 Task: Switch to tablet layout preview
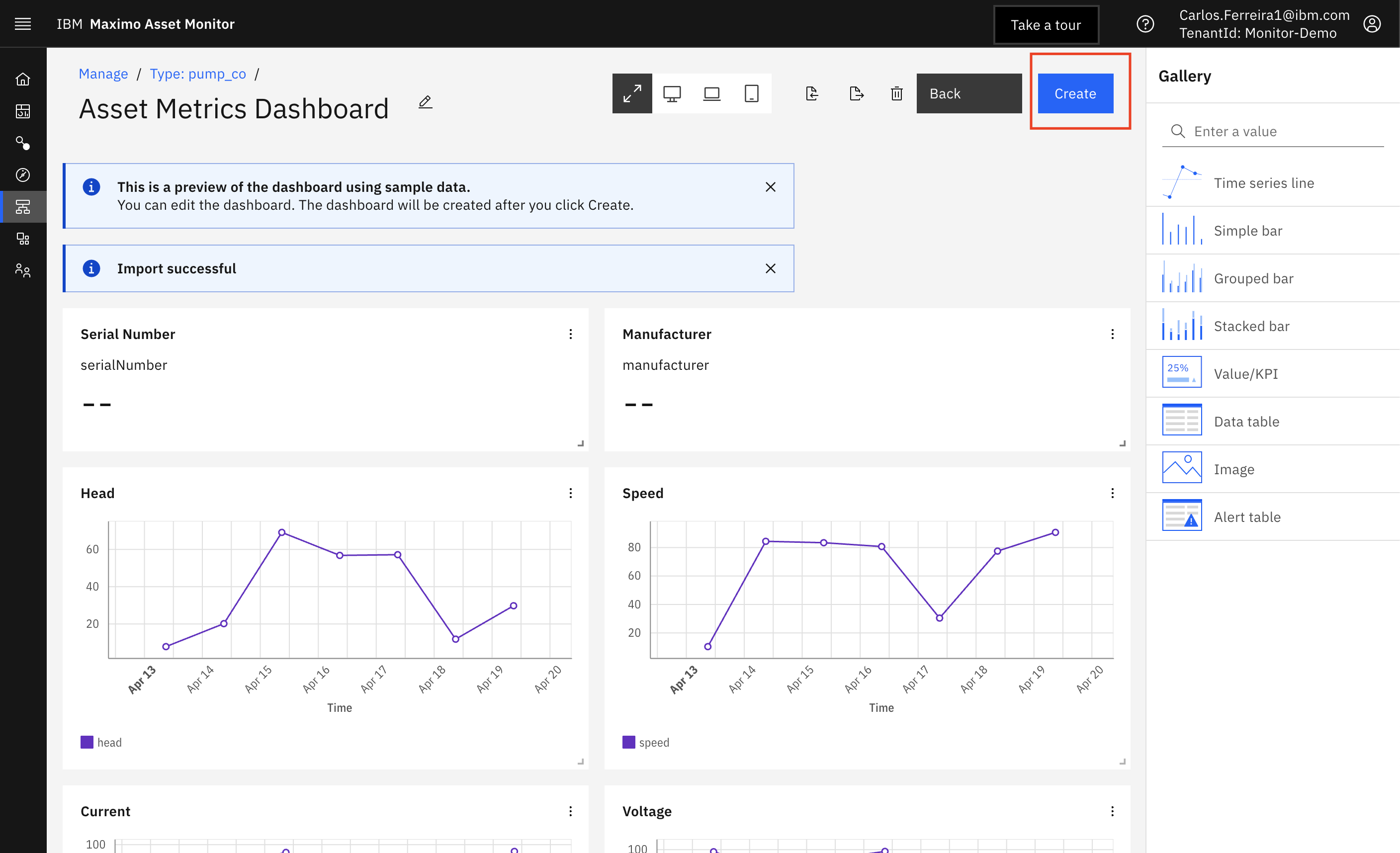tap(751, 93)
